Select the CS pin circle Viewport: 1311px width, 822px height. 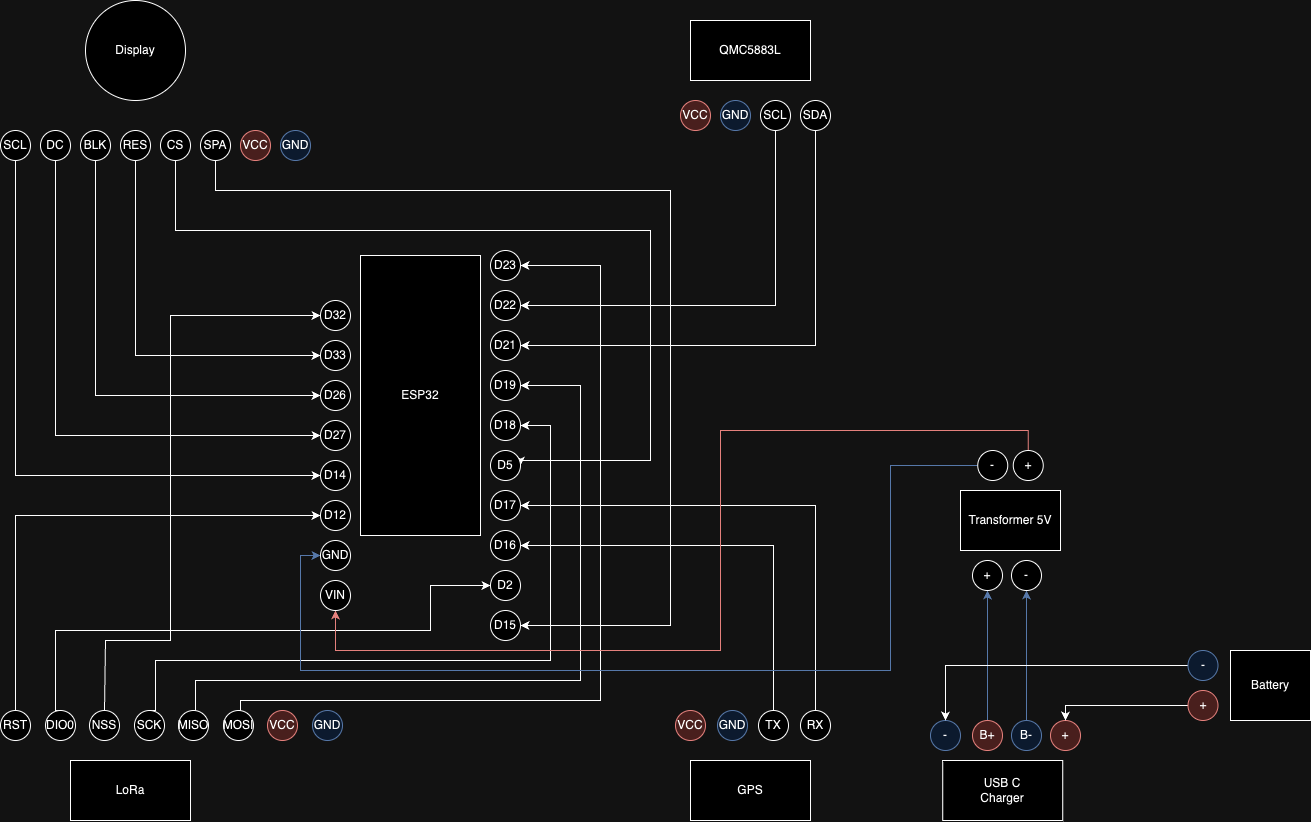pos(175,145)
